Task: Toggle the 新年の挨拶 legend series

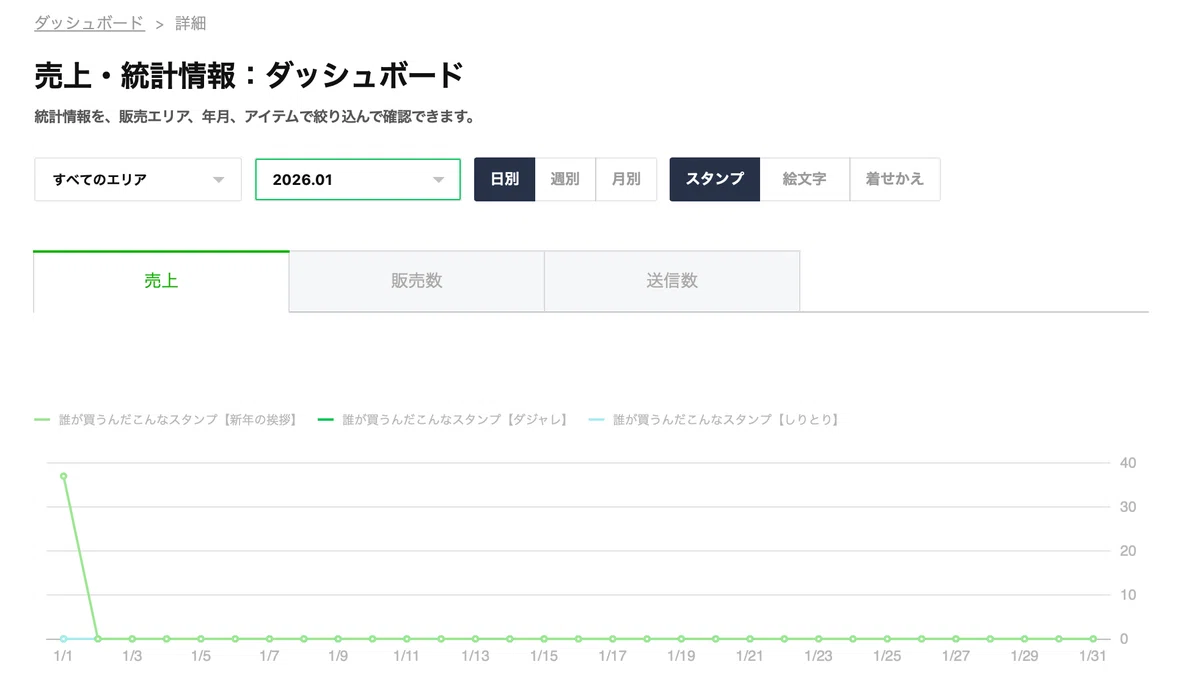Action: (x=166, y=420)
